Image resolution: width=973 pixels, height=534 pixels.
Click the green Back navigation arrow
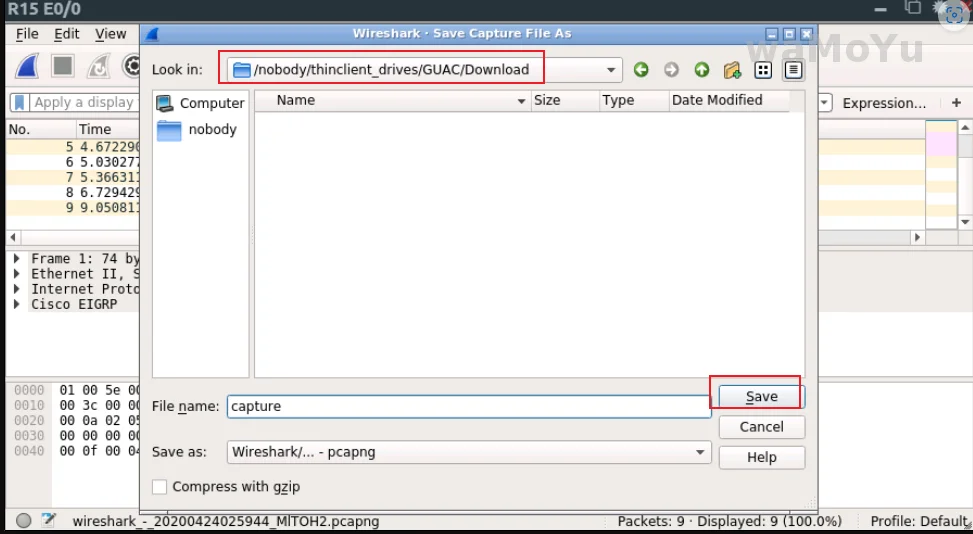641,70
